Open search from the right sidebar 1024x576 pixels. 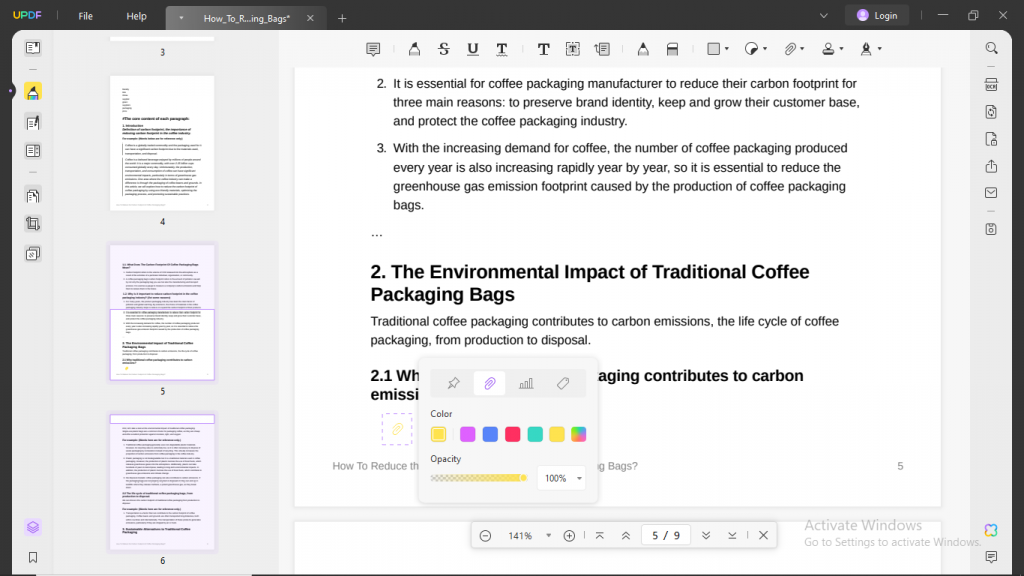[x=991, y=47]
